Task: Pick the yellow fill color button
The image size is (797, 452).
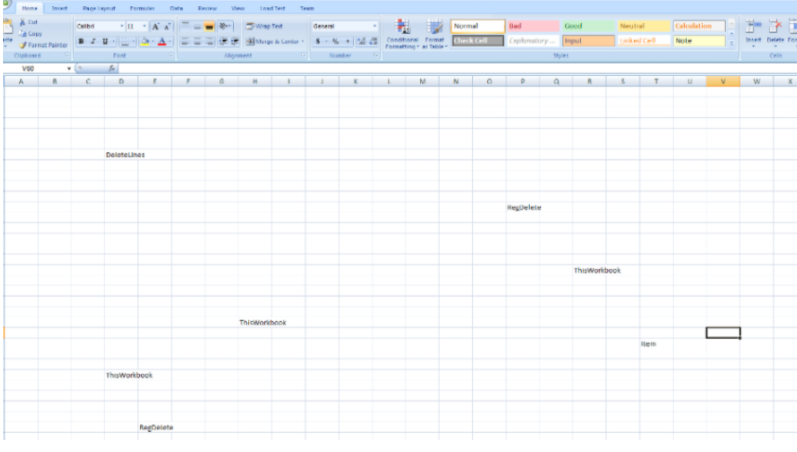Action: [143, 41]
